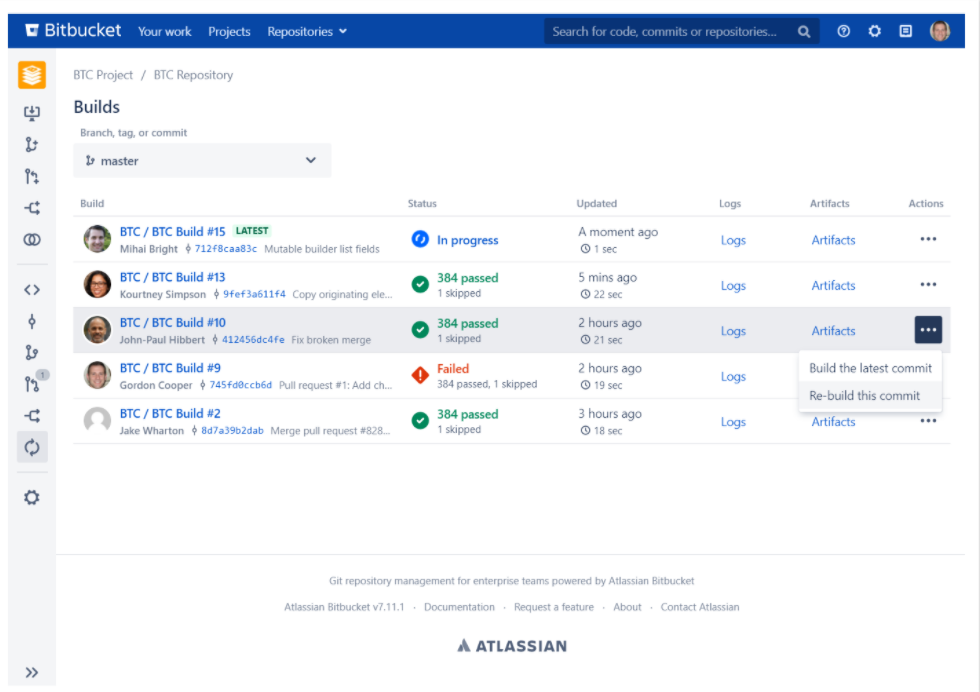Click Gordon Cooper's avatar on Build #9
Viewport: 980px width, 692px height.
tap(98, 375)
